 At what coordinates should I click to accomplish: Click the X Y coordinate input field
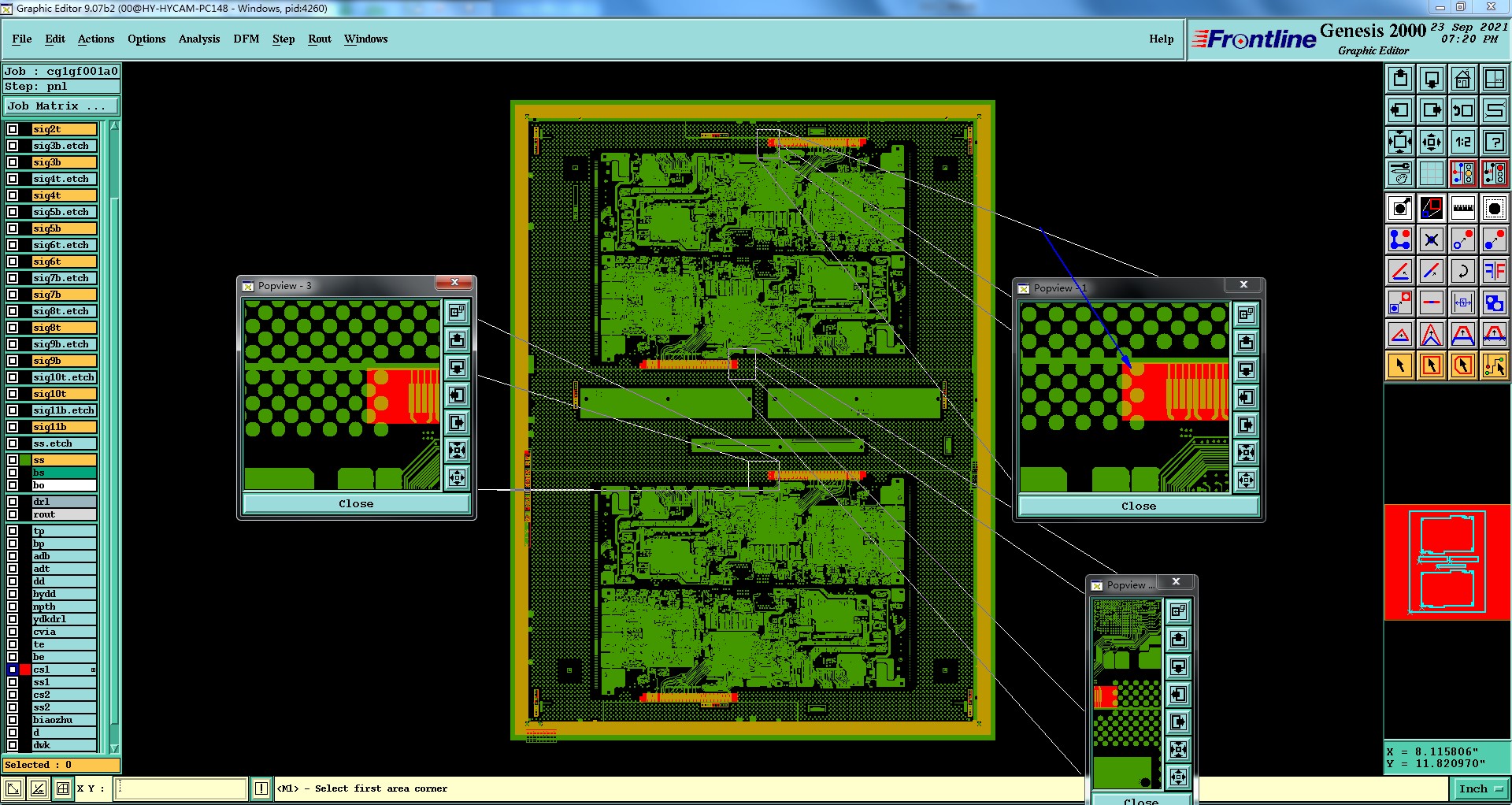tap(181, 788)
